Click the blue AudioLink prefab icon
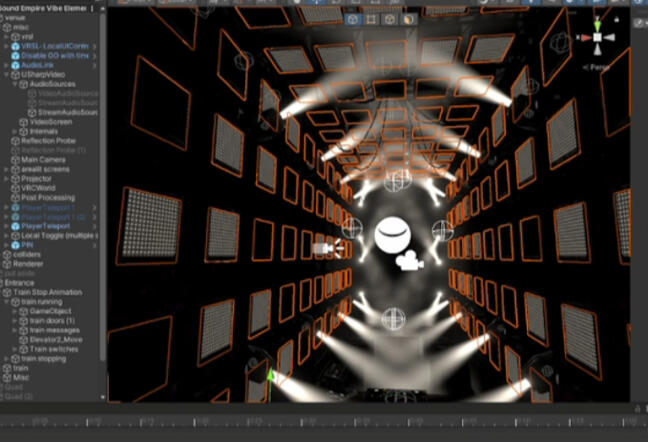This screenshot has width=648, height=442. [16, 65]
